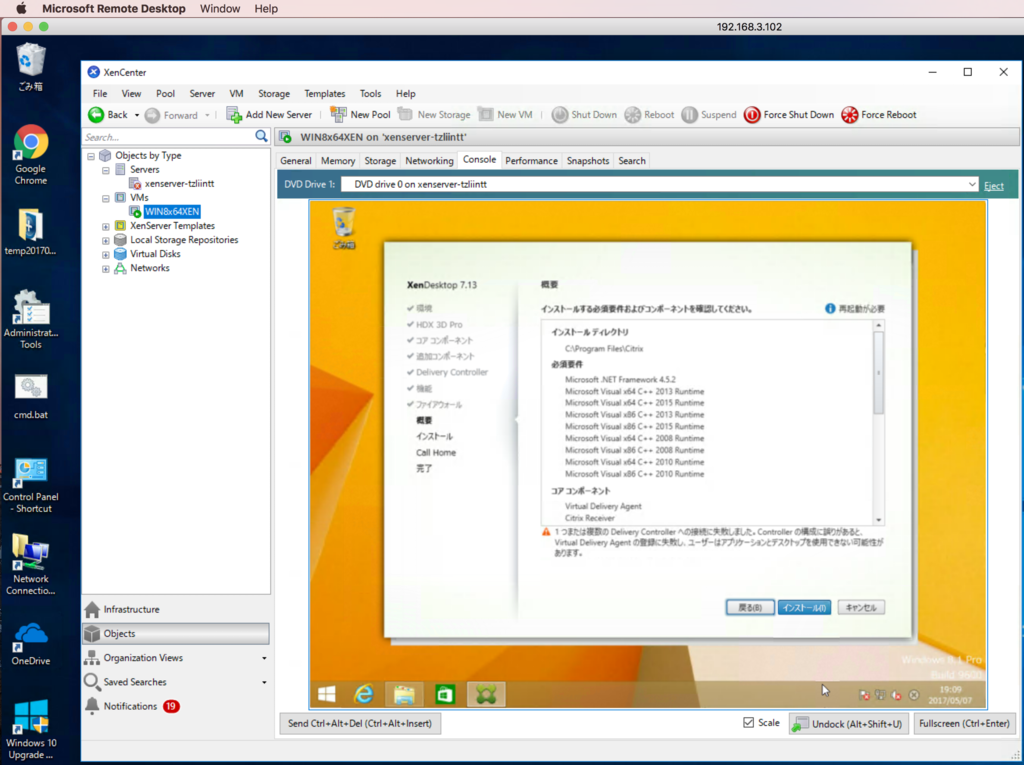Toggle the Scale checkbox

(748, 723)
